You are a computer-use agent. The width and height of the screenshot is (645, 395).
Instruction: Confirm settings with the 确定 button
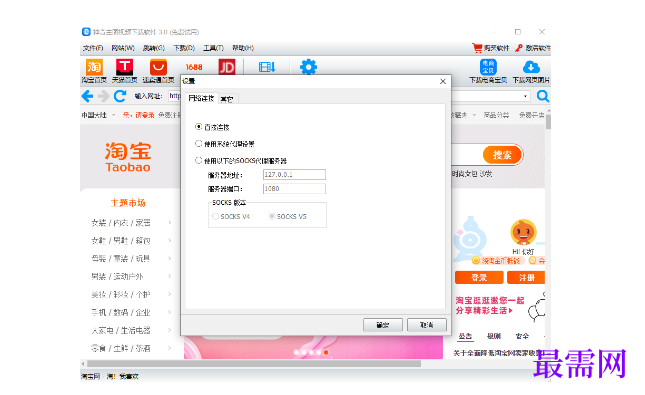pyautogui.click(x=383, y=325)
